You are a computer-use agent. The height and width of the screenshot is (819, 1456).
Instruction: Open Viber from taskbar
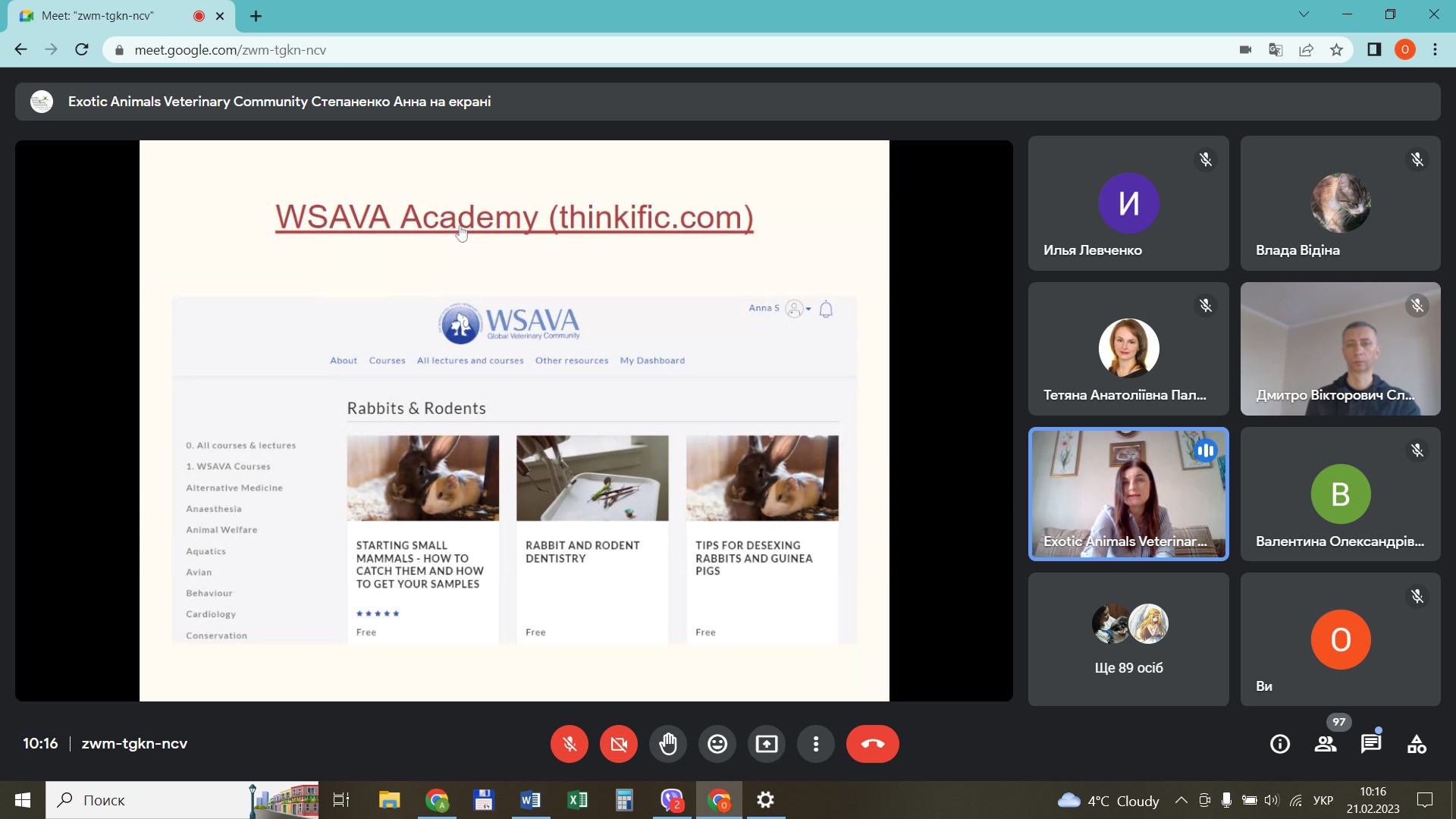(672, 800)
